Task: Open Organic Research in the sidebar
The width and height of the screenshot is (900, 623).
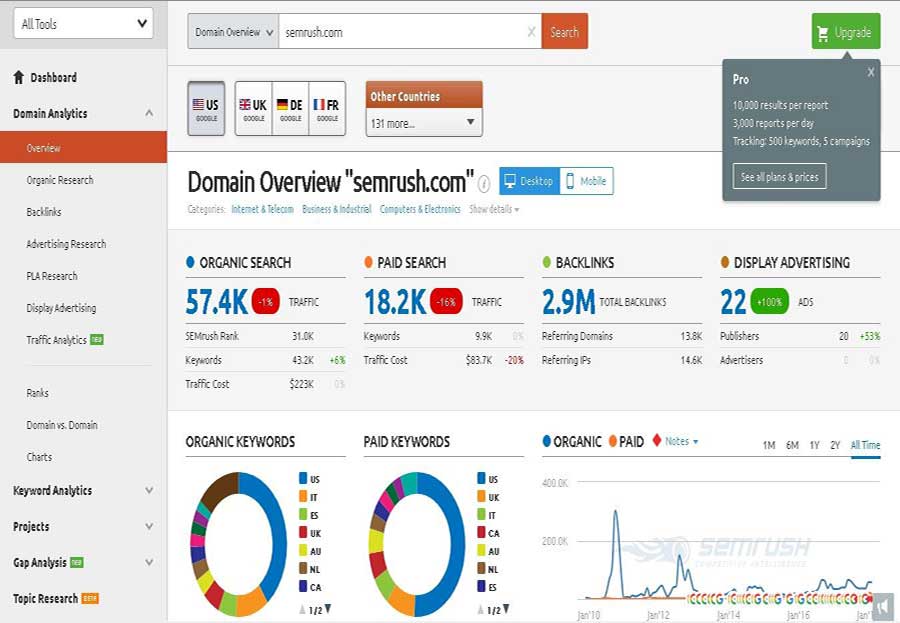Action: pyautogui.click(x=60, y=180)
